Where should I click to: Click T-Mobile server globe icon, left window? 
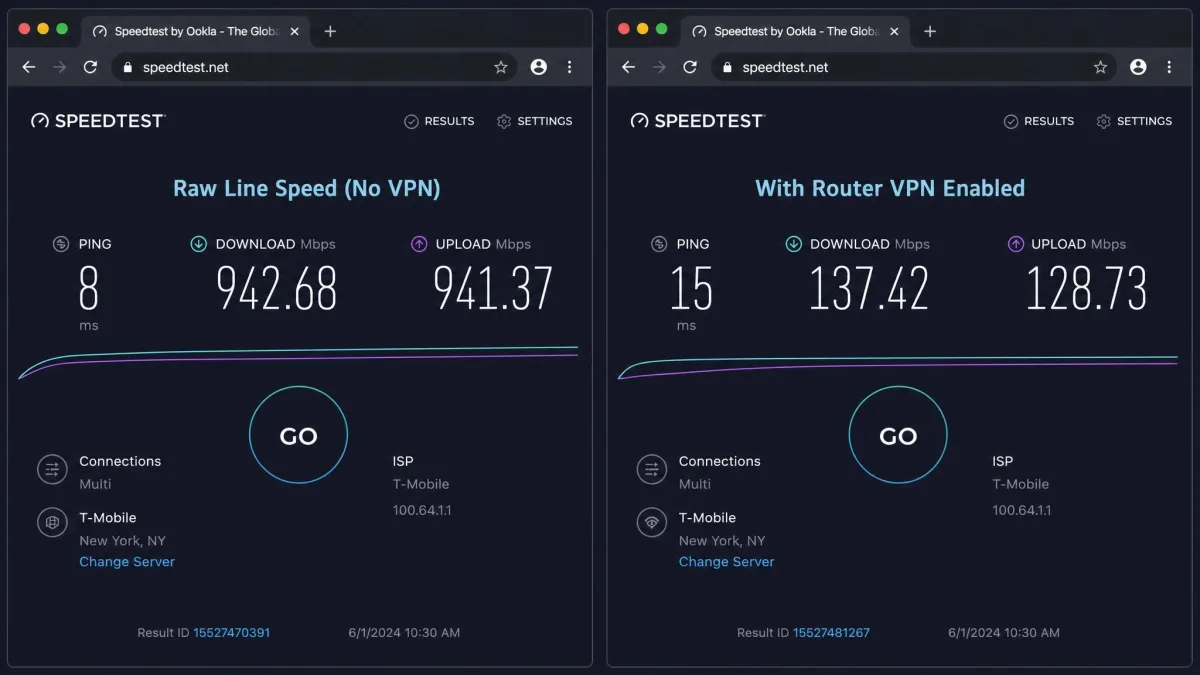point(52,522)
